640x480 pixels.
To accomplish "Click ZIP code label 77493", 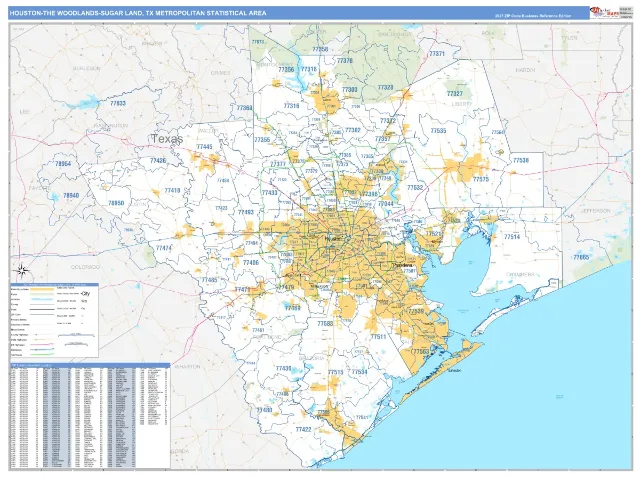I will pos(246,212).
